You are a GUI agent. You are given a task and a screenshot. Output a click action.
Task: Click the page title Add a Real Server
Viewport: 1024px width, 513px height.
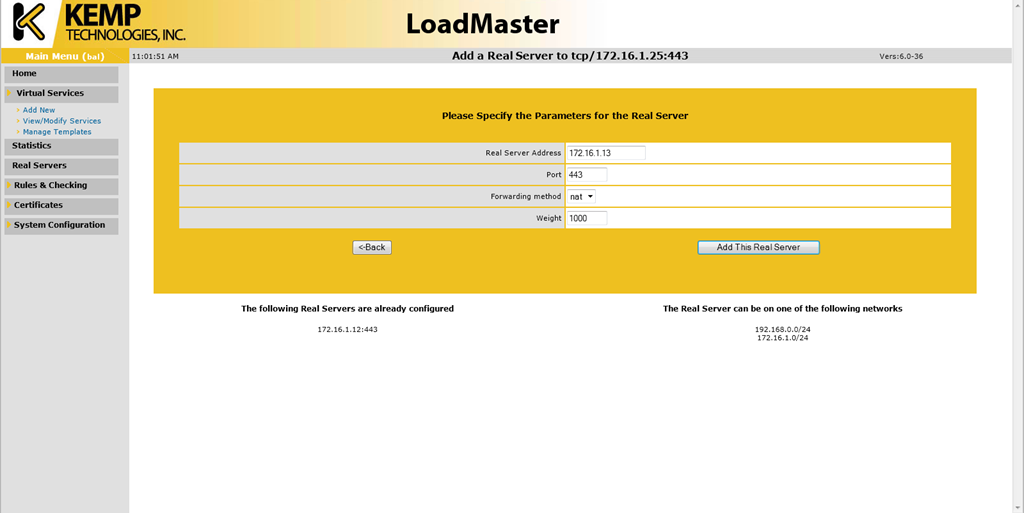[570, 55]
